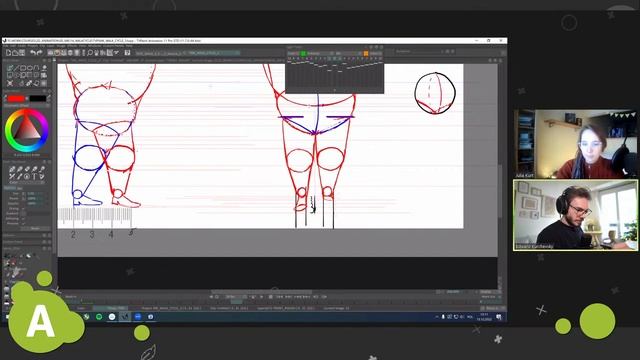
Task: Click the X icon in the main tool panel
Action: [x=10, y=83]
